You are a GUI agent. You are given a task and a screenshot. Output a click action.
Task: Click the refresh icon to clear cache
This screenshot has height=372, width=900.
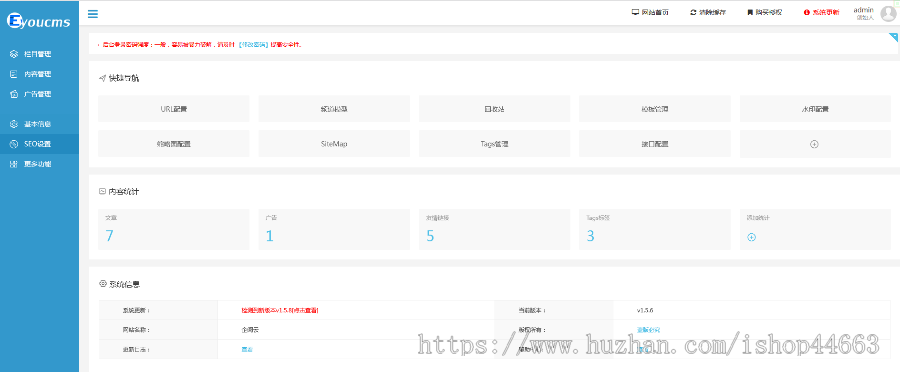pyautogui.click(x=693, y=12)
